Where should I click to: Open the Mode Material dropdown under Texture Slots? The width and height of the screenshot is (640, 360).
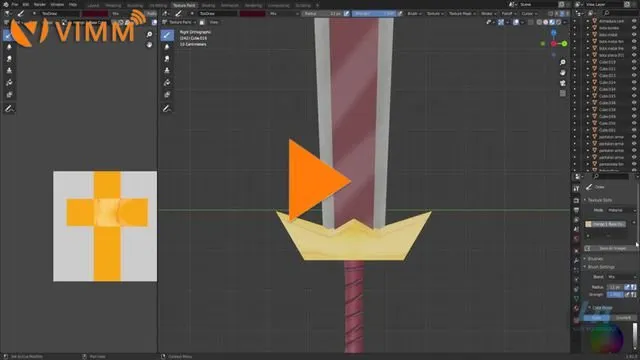pyautogui.click(x=621, y=210)
